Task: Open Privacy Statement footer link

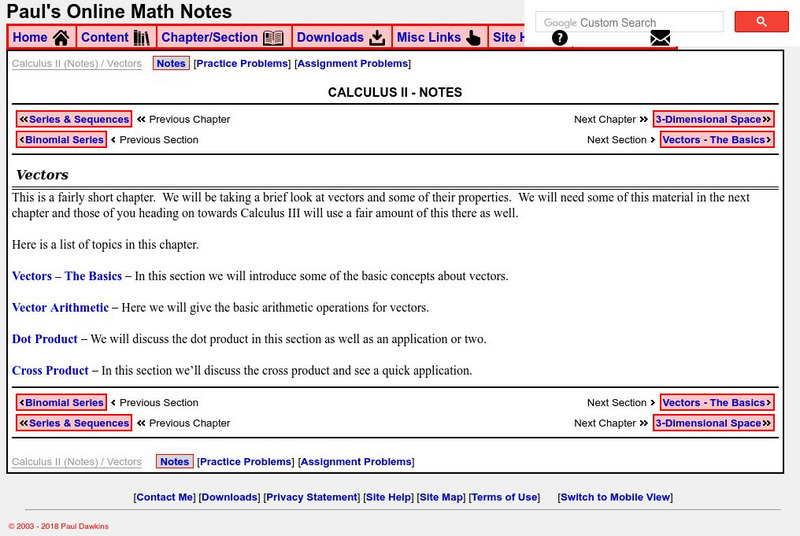Action: (x=312, y=497)
